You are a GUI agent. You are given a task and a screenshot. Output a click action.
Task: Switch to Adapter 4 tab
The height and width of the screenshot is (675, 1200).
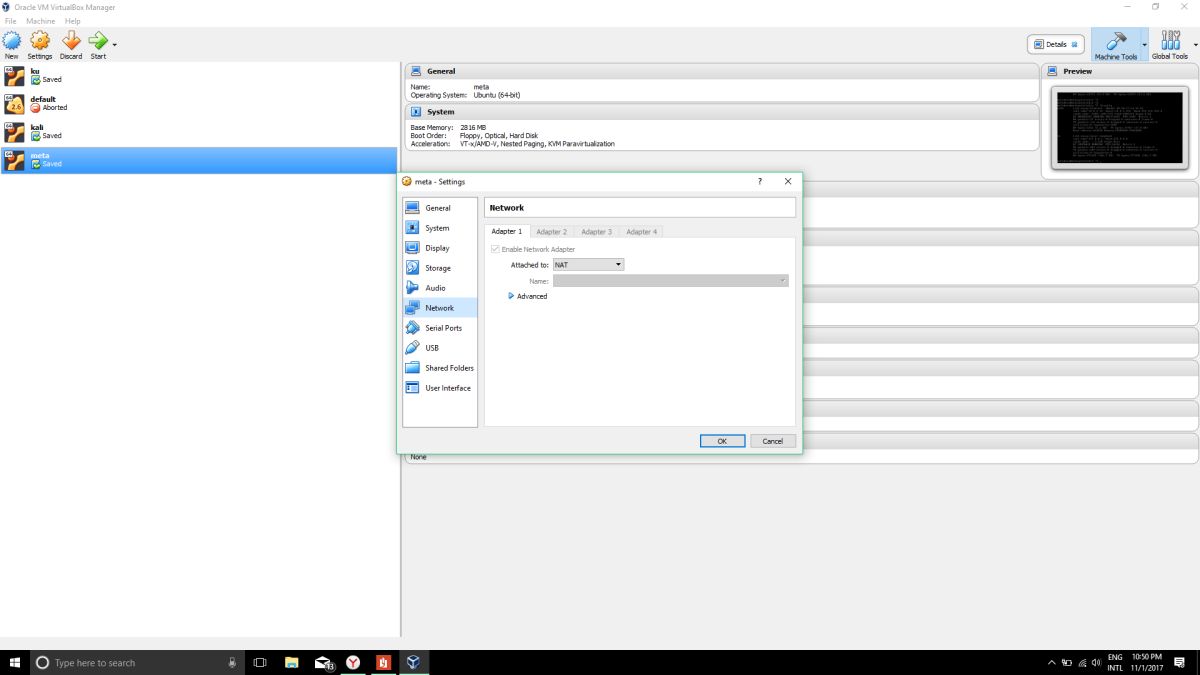pos(641,231)
